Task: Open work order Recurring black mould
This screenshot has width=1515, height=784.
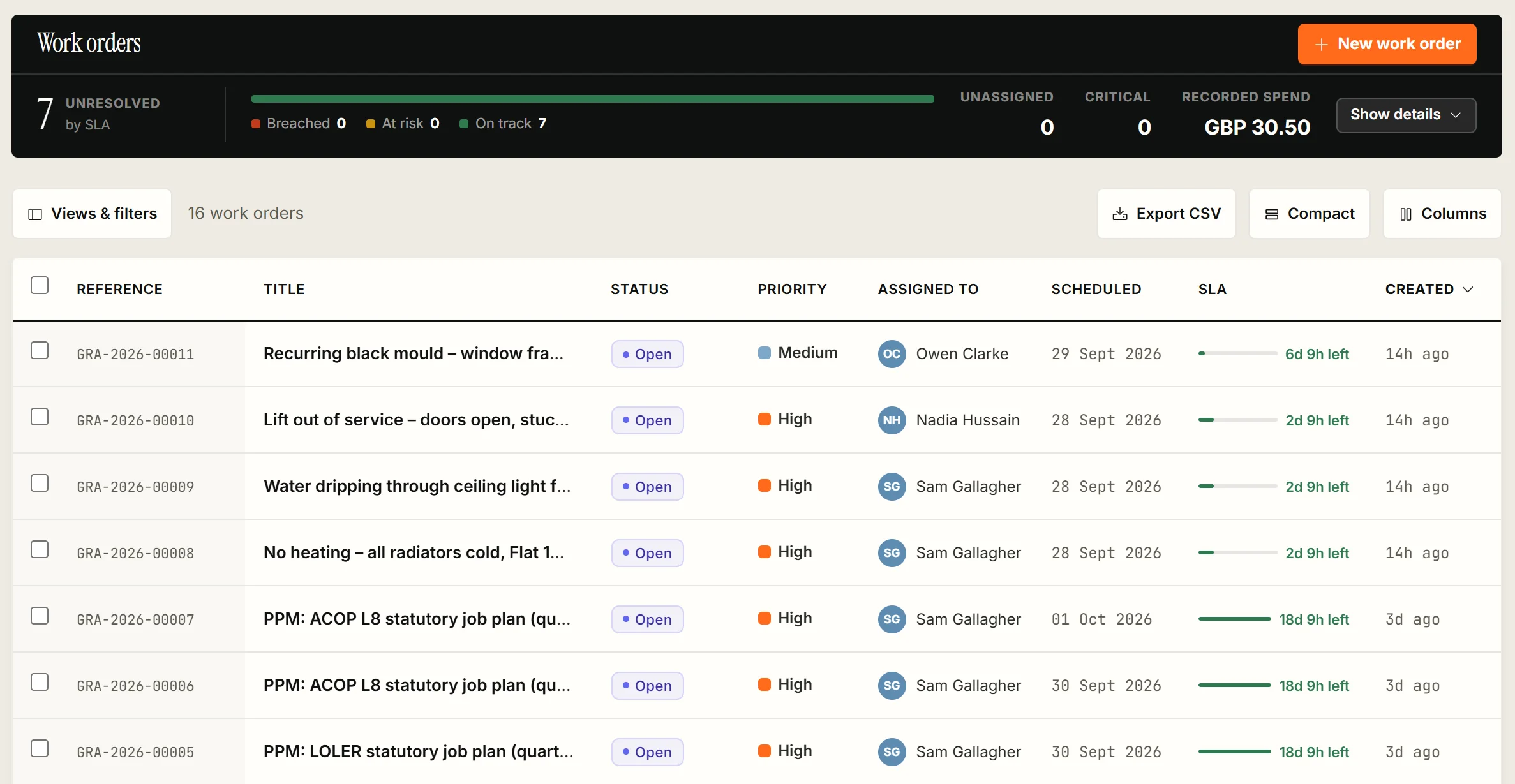Action: click(x=414, y=354)
